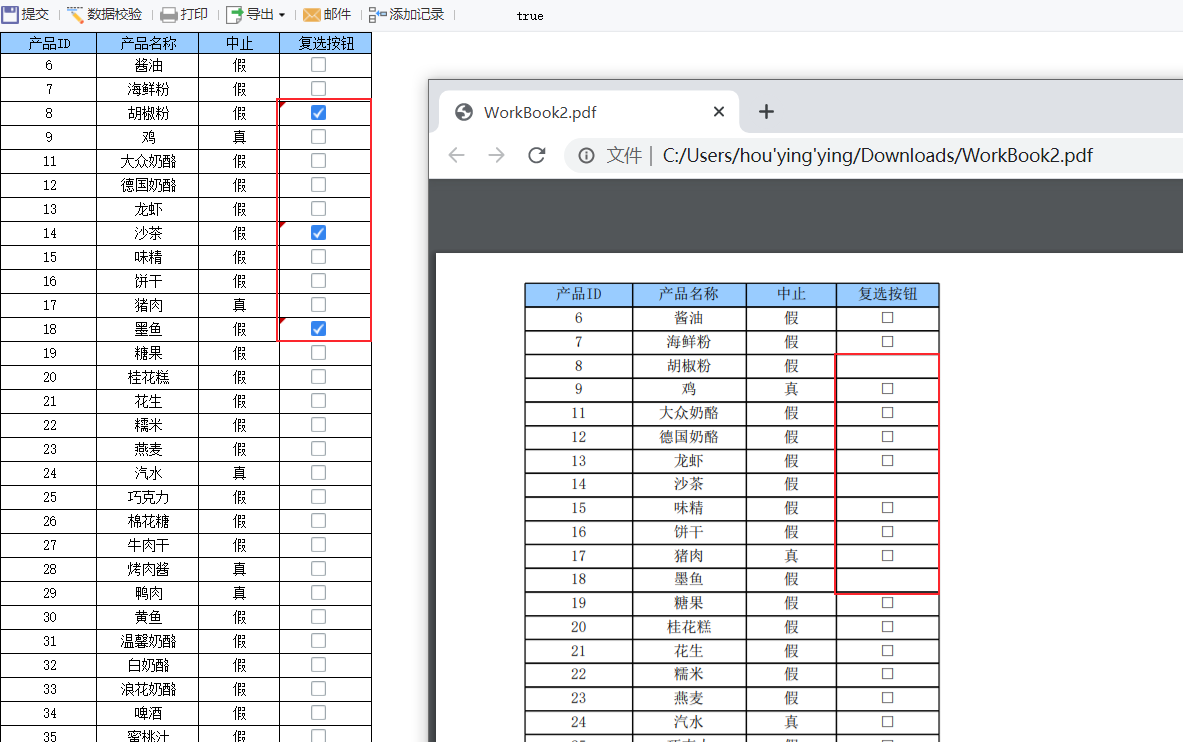This screenshot has width=1183, height=742.
Task: Click the 打印 printer icon
Action: 169,14
